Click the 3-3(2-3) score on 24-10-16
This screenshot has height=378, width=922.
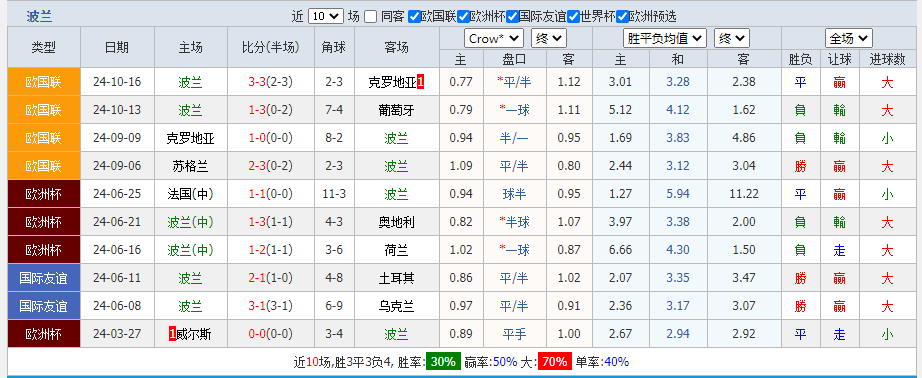pyautogui.click(x=270, y=82)
